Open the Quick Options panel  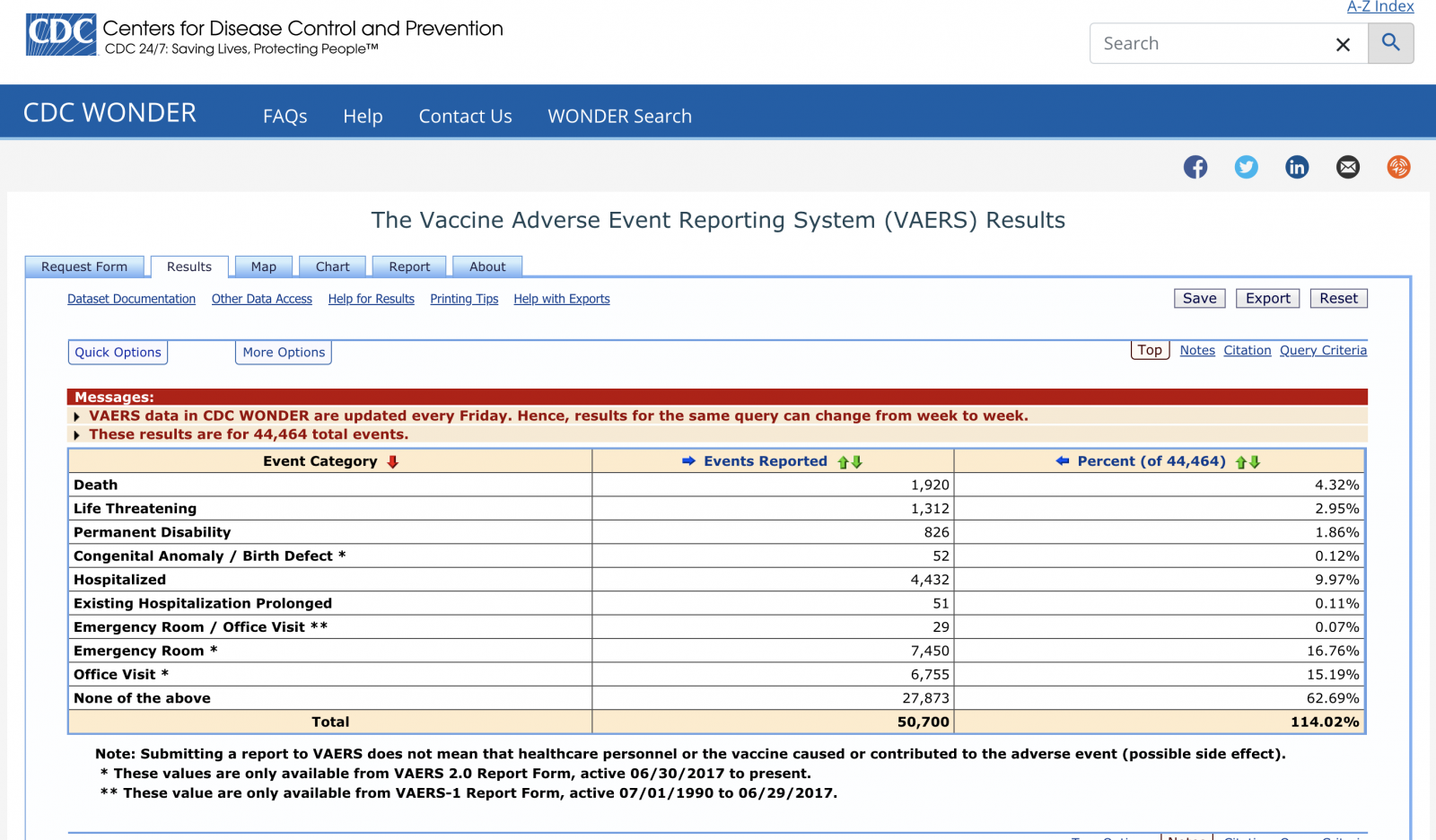(x=118, y=353)
